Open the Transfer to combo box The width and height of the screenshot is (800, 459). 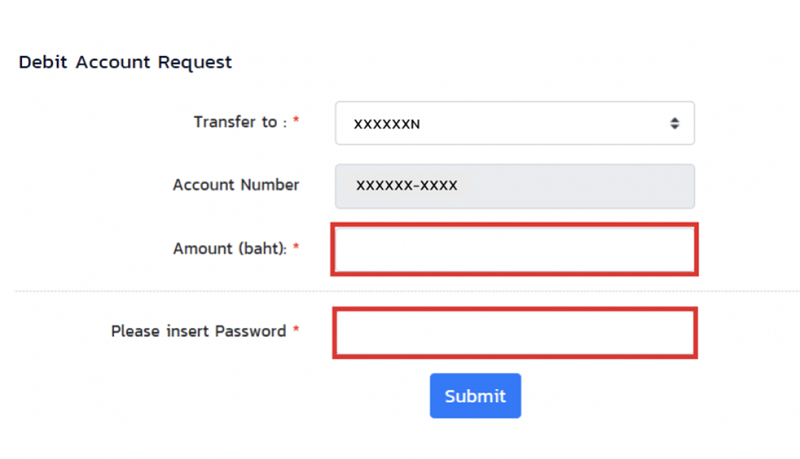(514, 123)
